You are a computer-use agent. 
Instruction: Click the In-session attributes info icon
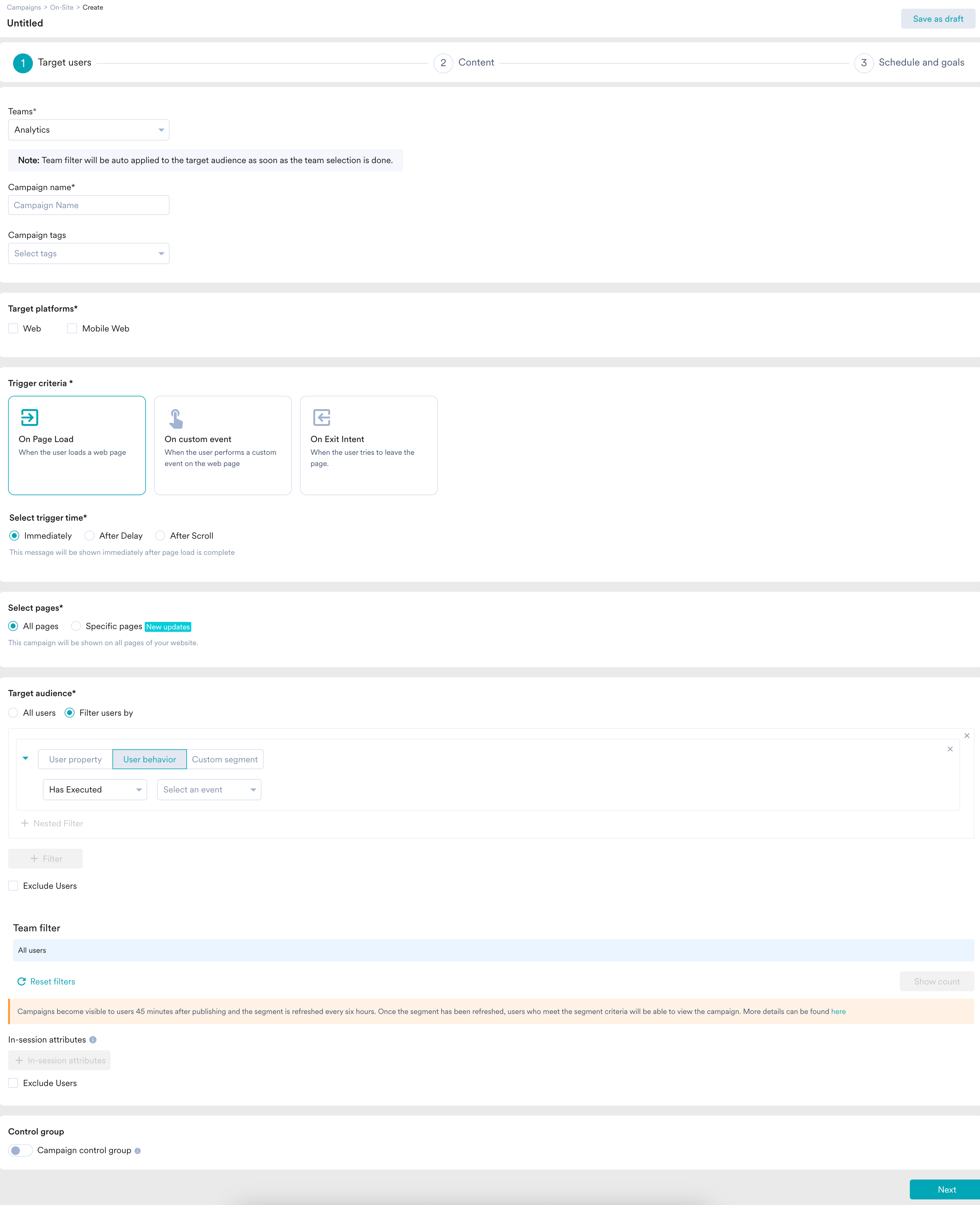(x=93, y=1039)
